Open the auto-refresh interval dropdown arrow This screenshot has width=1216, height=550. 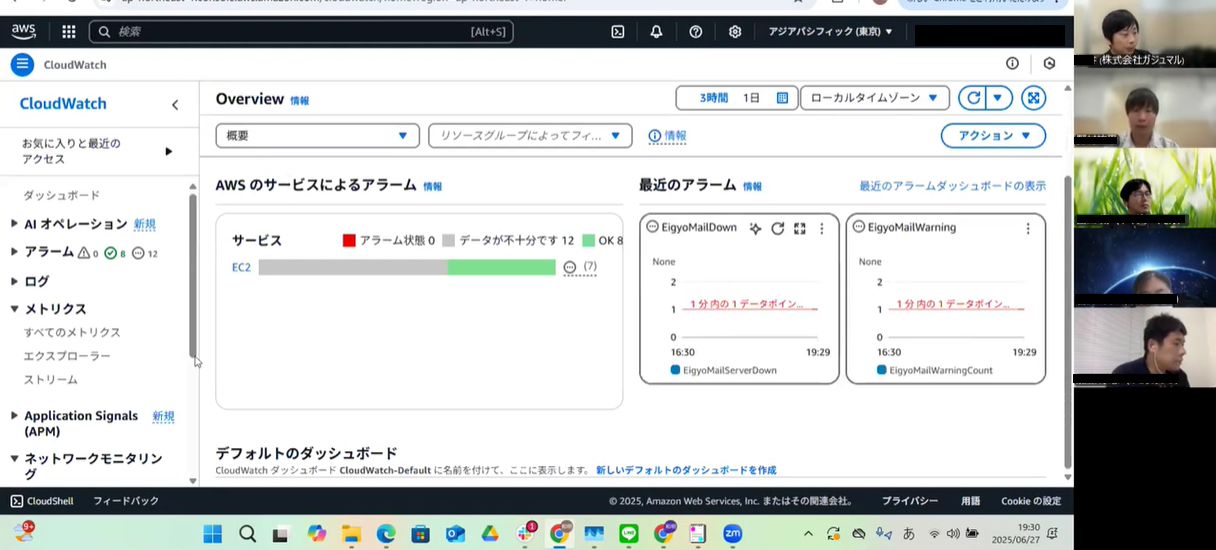click(998, 98)
